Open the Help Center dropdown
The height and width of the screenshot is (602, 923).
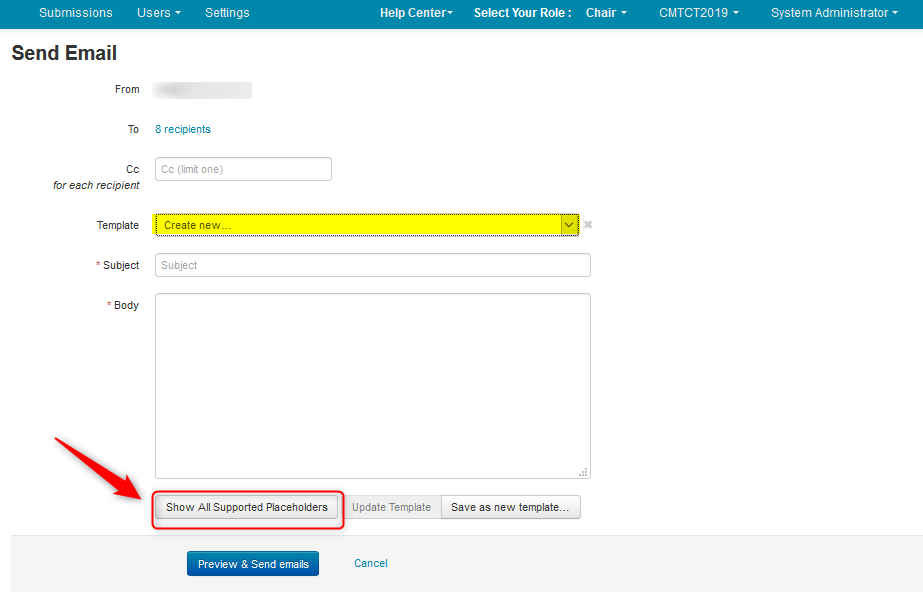416,13
